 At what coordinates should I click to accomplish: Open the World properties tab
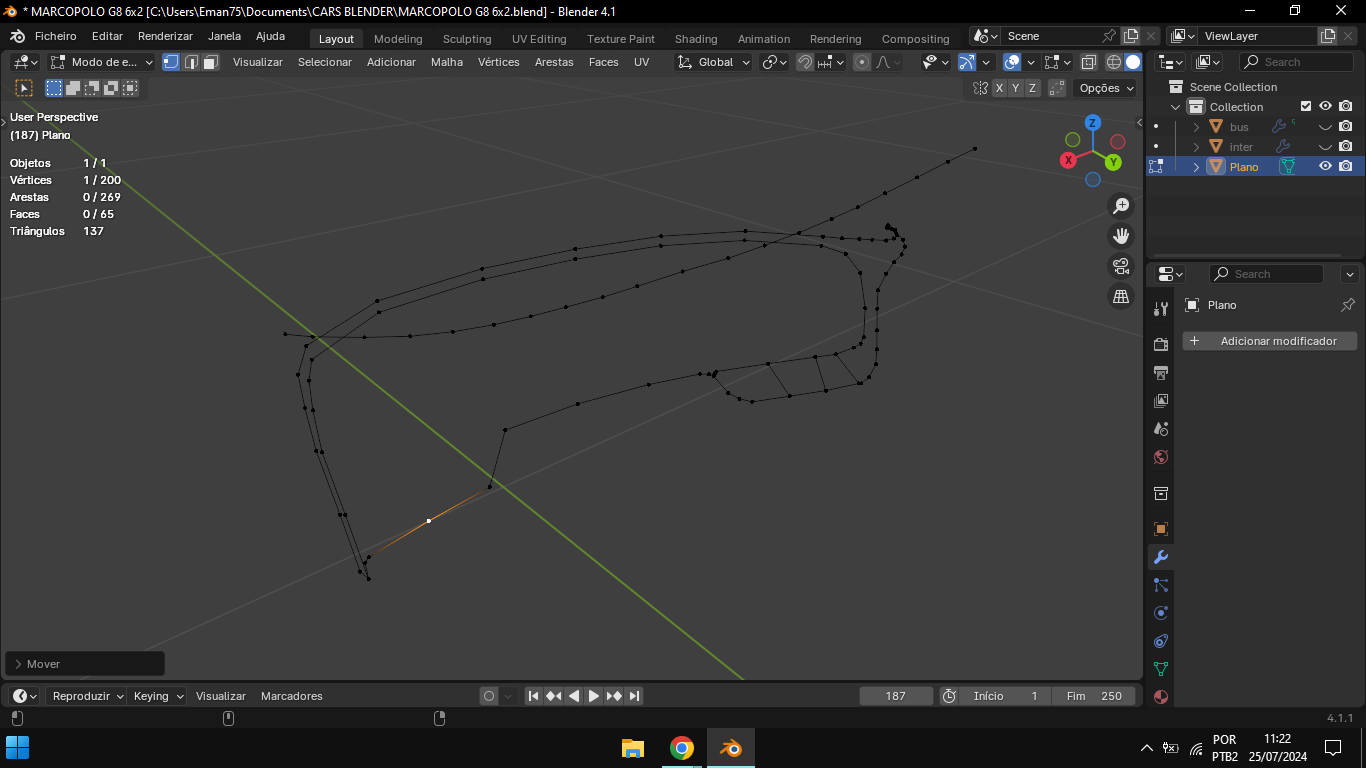1161,457
